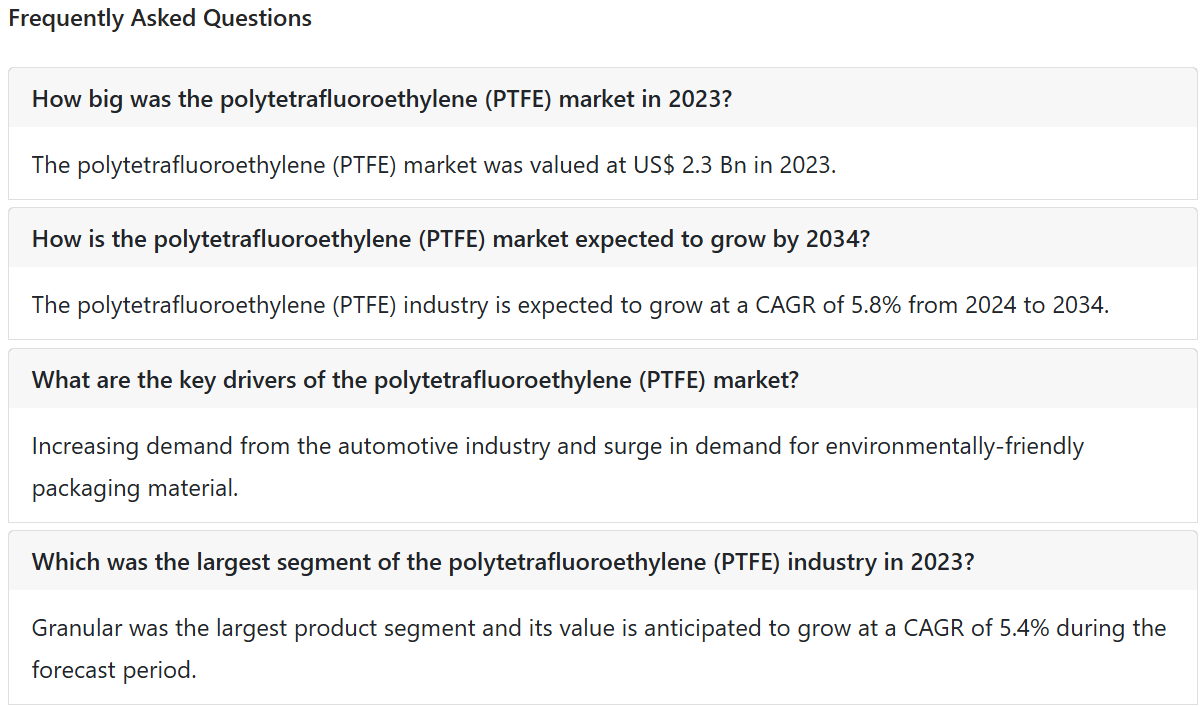The height and width of the screenshot is (706, 1204).
Task: Click the 'Frequently Asked Questions' heading
Action: [x=160, y=18]
